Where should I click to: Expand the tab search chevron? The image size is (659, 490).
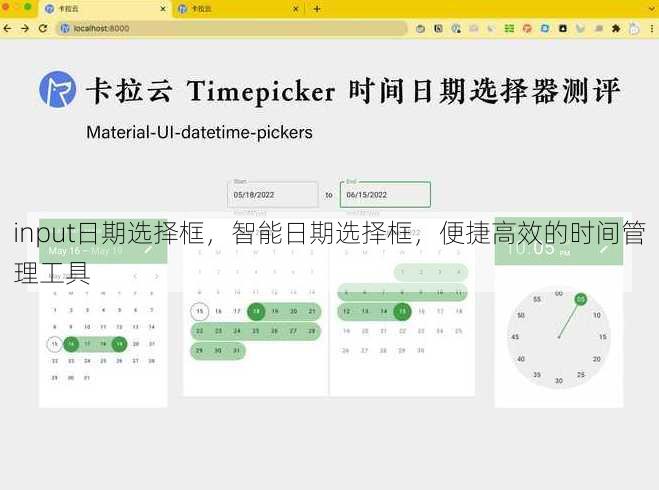(x=651, y=8)
